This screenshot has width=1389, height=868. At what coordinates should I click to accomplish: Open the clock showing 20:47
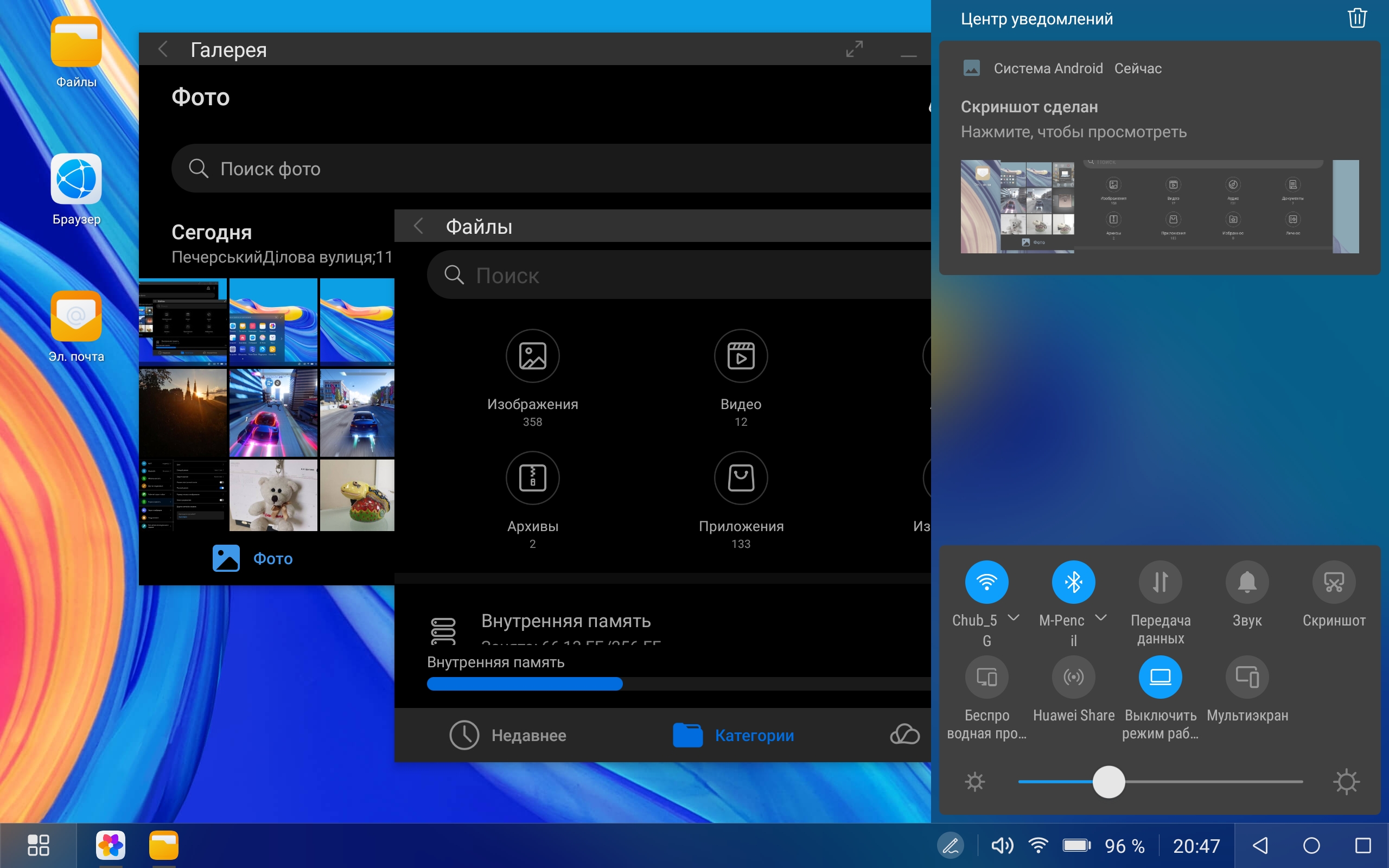1196,846
